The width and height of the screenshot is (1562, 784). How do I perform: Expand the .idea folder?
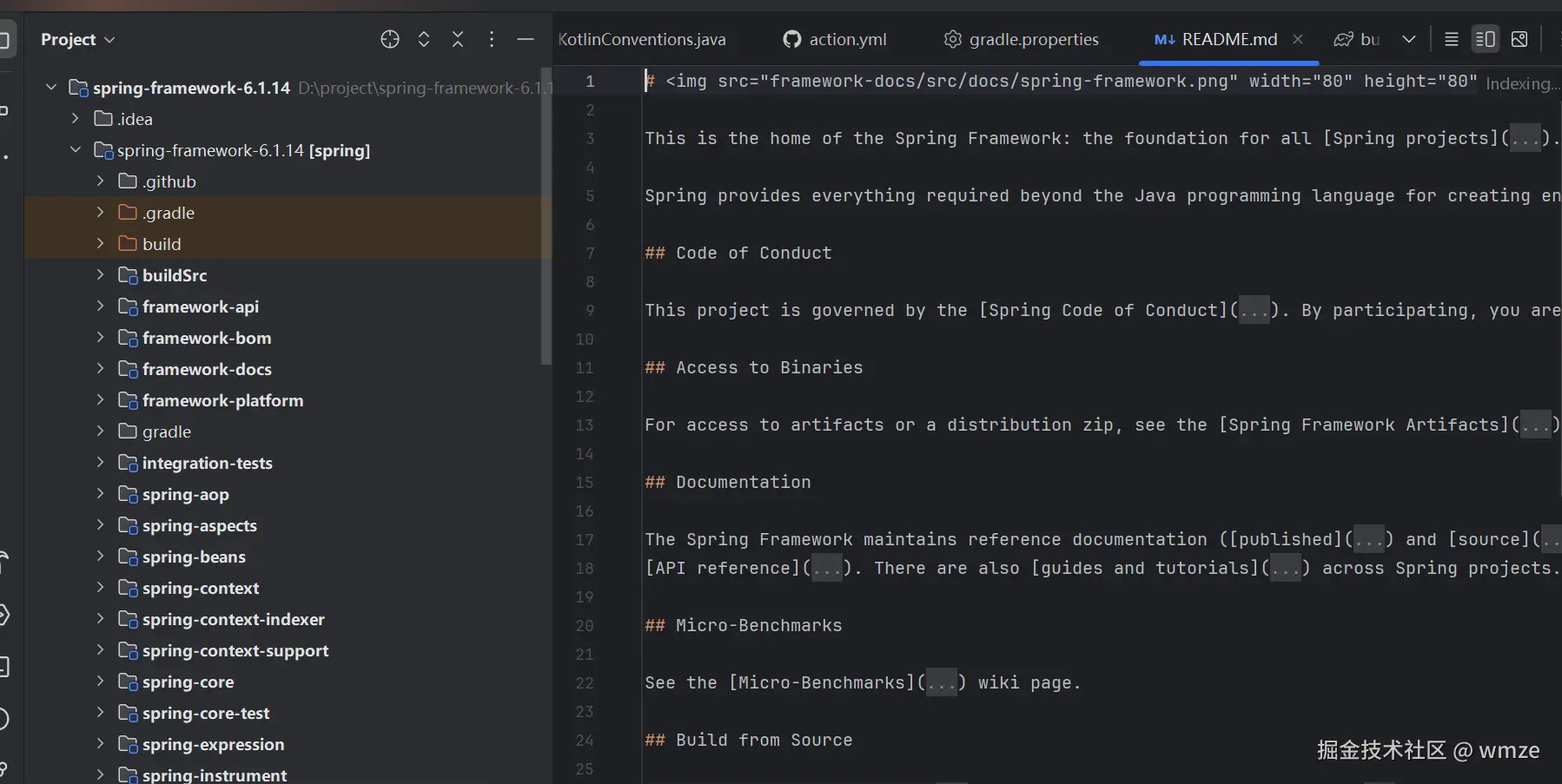coord(76,119)
